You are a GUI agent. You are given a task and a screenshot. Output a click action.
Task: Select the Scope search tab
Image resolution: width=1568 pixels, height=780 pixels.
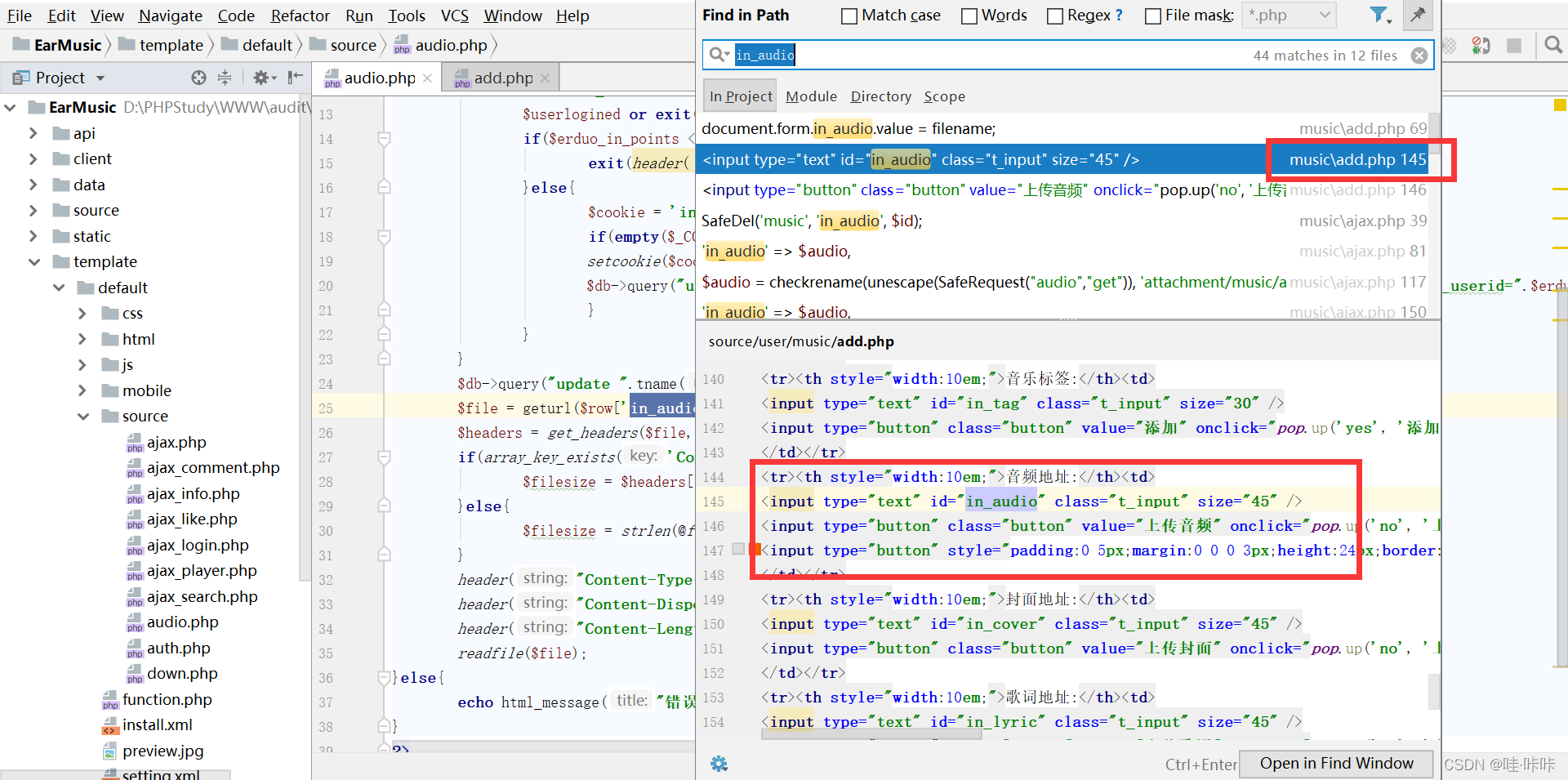944,96
